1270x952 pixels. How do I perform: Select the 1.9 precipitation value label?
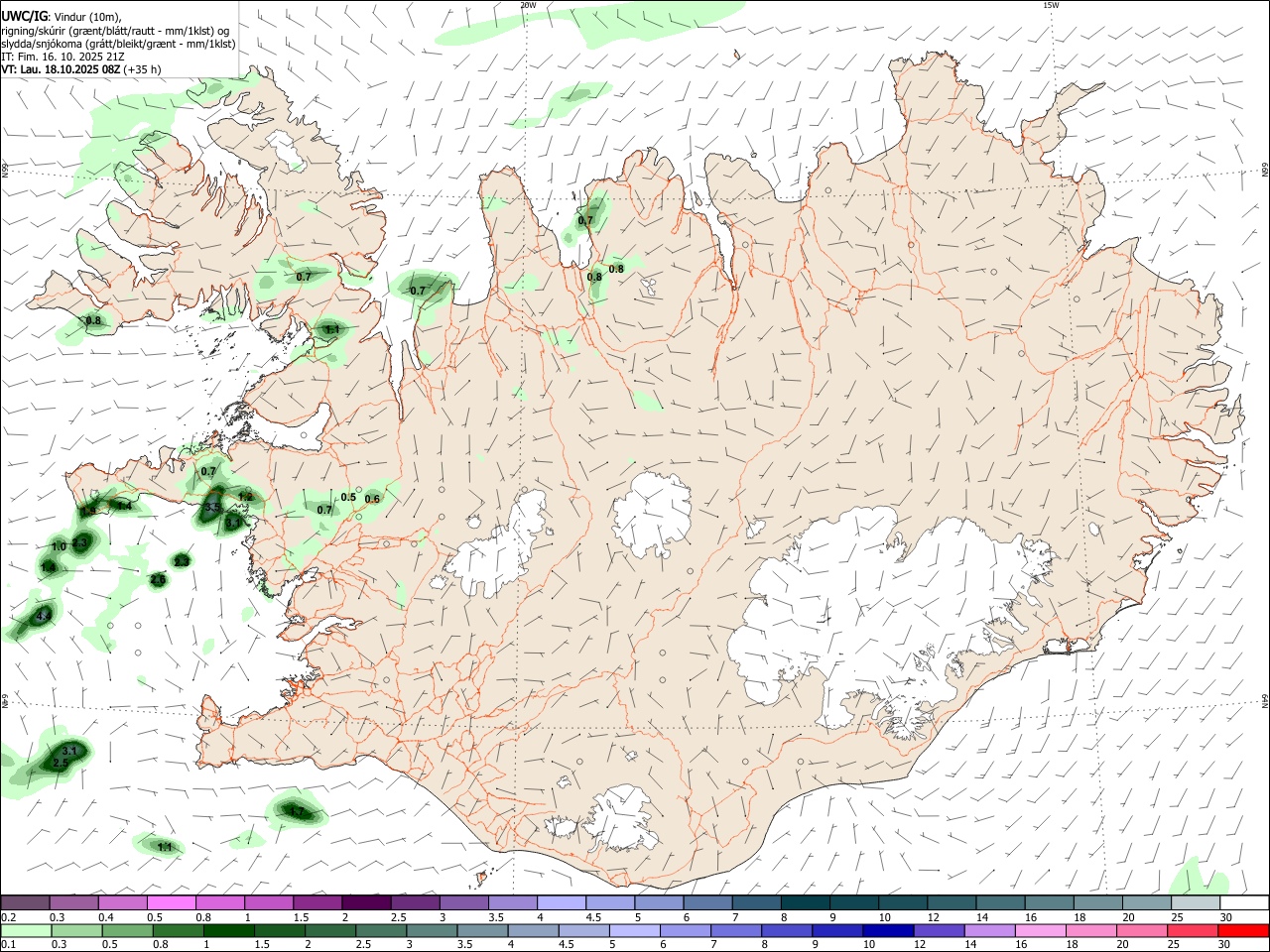[88, 511]
